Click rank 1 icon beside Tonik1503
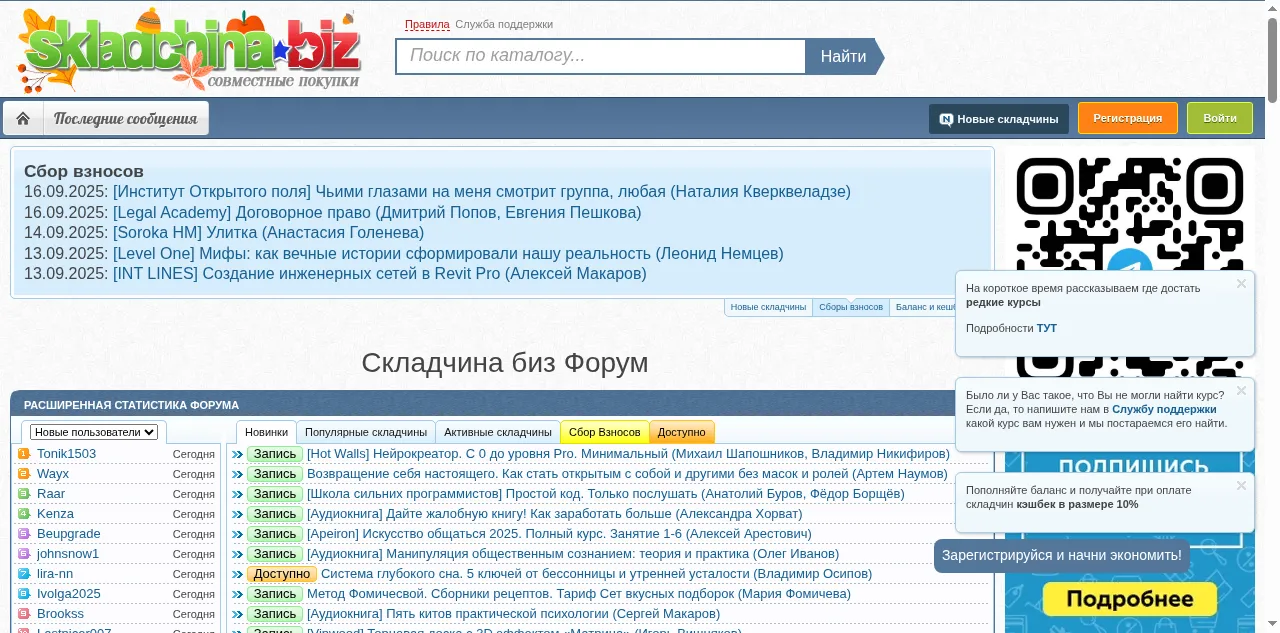Image resolution: width=1280 pixels, height=633 pixels. pos(24,454)
